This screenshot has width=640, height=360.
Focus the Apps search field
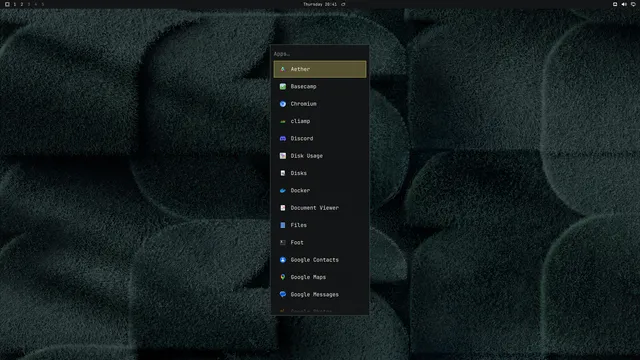pos(320,54)
